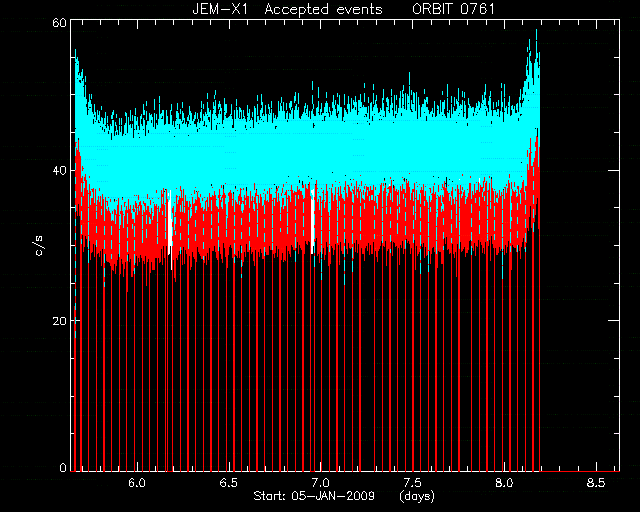Click the x-axis tick label '7.5'

pyautogui.click(x=412, y=483)
